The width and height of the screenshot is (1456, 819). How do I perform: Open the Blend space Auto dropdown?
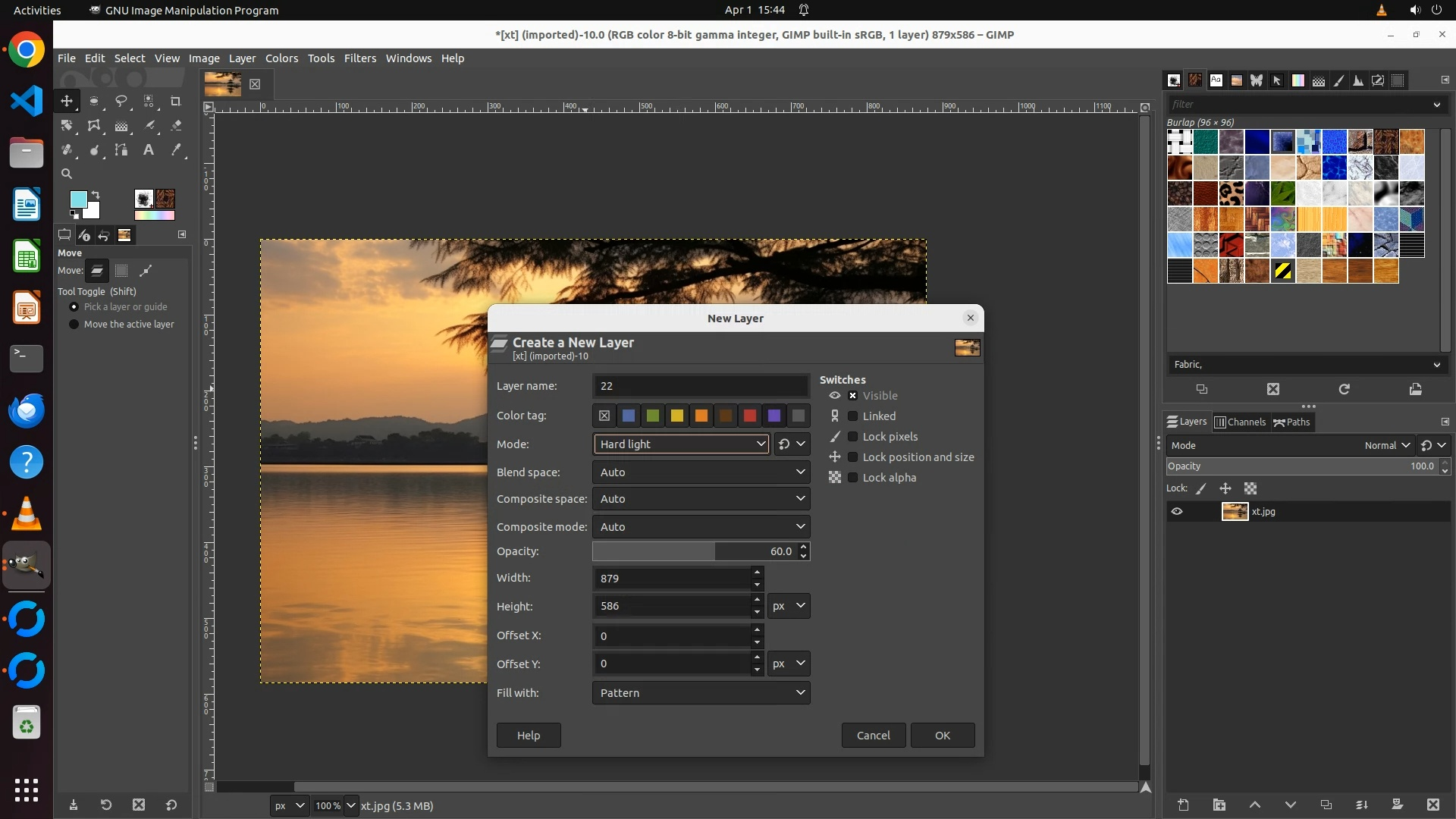701,472
